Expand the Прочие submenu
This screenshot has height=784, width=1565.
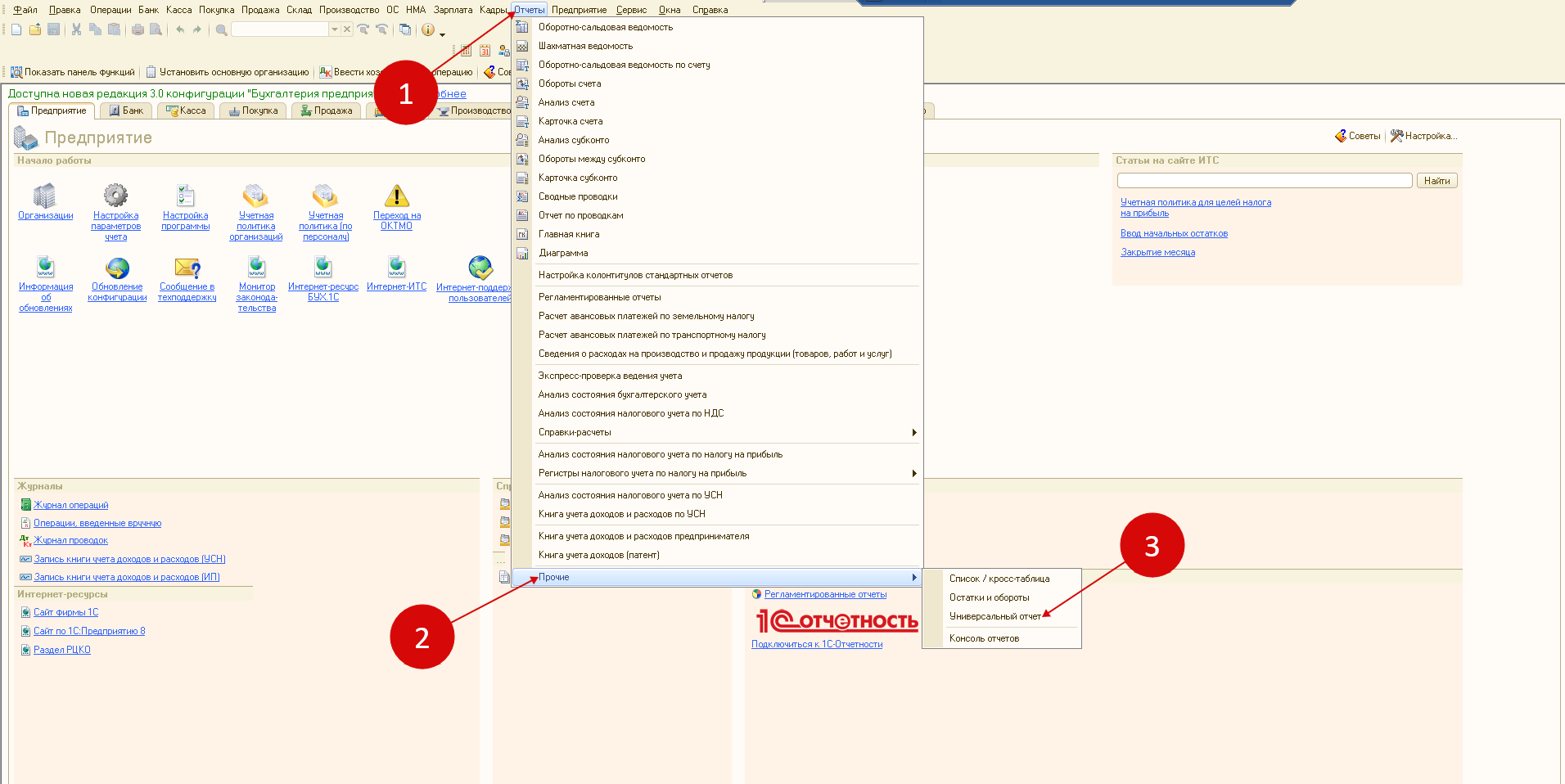717,577
